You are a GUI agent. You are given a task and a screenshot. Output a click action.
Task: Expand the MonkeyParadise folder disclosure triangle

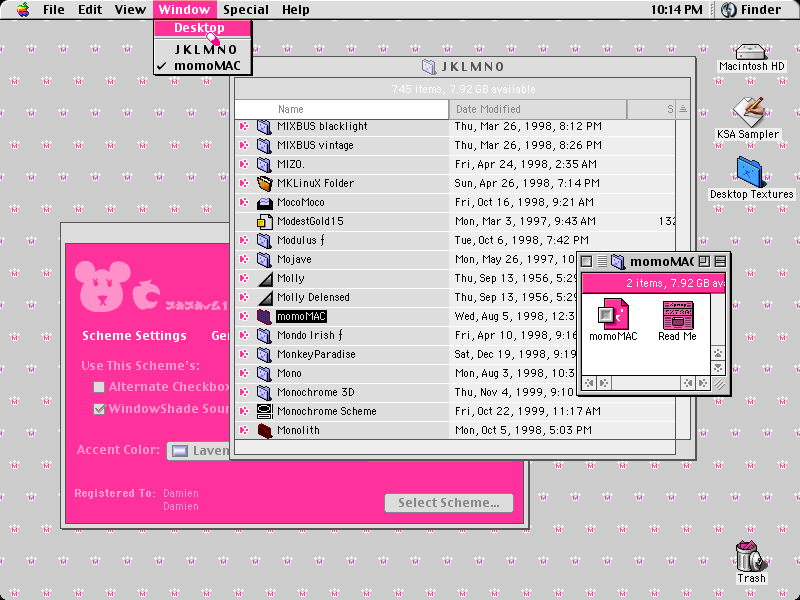[244, 354]
